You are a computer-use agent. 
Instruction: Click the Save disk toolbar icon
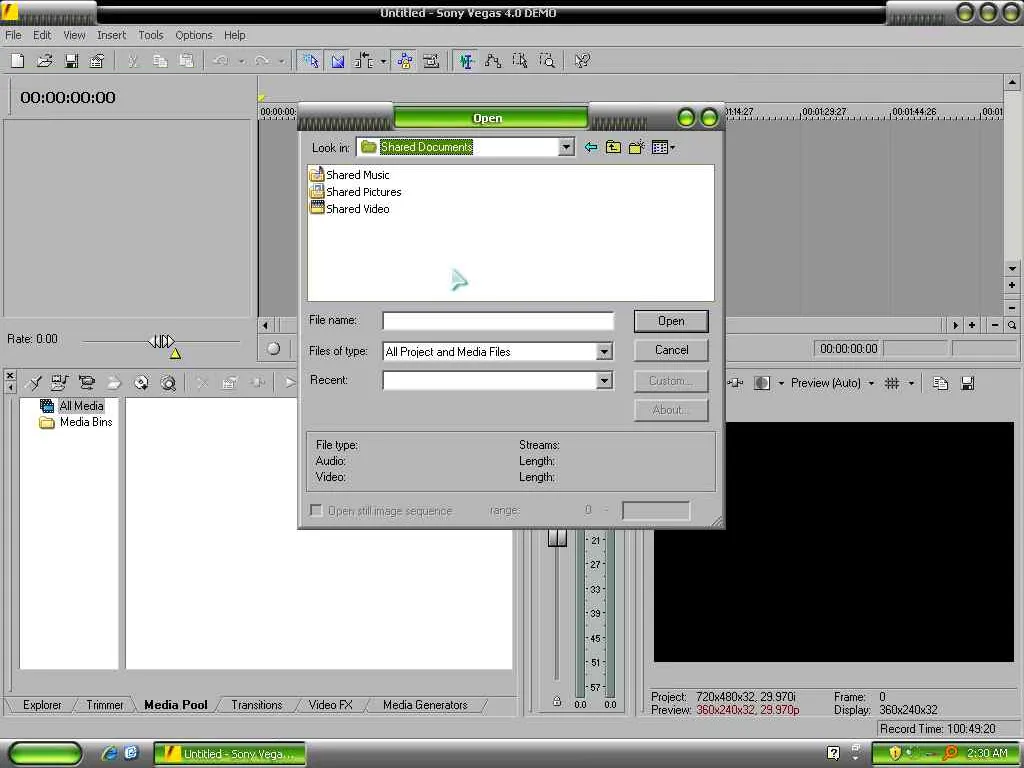(x=71, y=61)
